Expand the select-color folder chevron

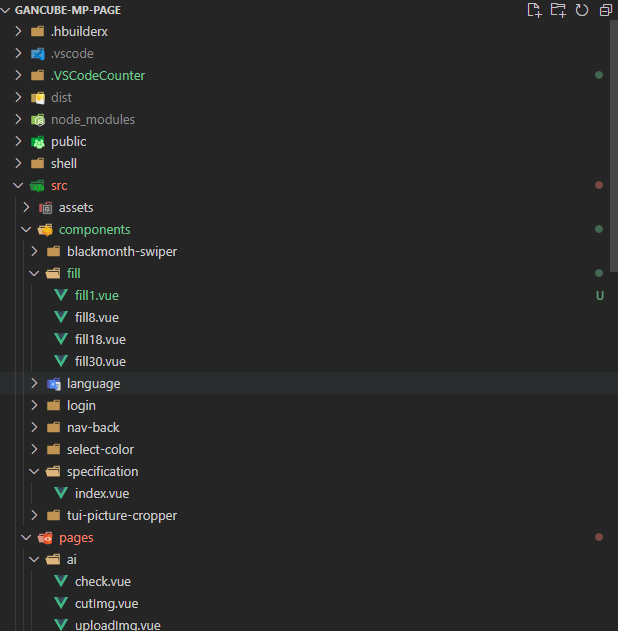(x=34, y=450)
